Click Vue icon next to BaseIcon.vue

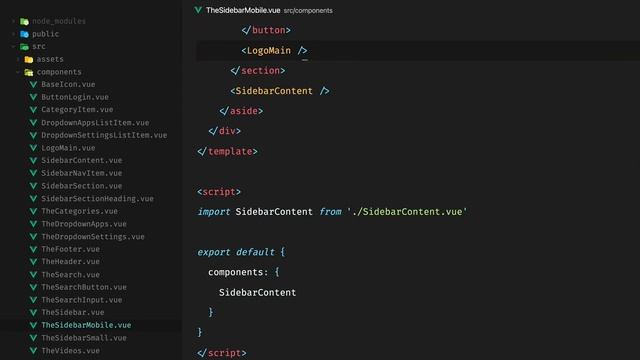(33, 84)
